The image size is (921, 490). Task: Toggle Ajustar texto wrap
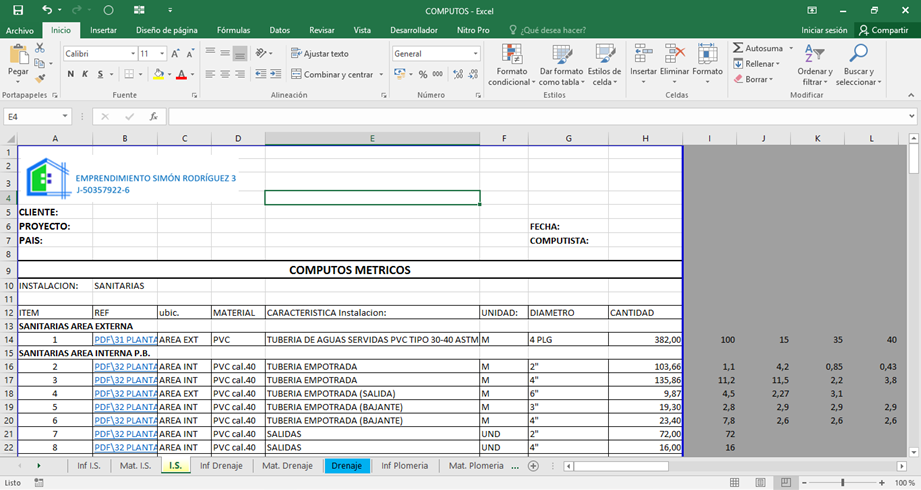click(320, 53)
